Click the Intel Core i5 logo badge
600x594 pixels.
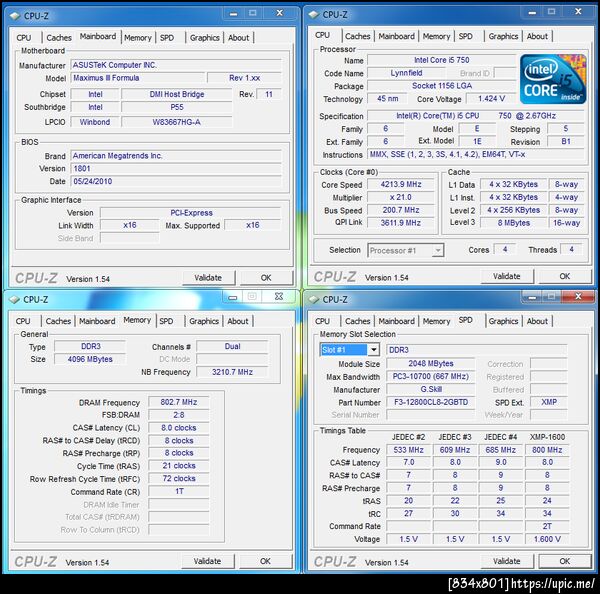pyautogui.click(x=553, y=79)
